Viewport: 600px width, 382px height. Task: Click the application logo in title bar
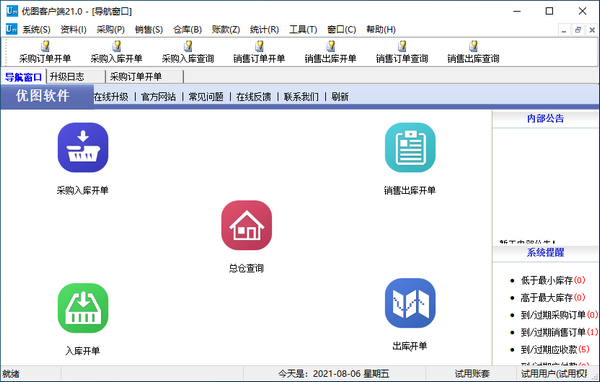[x=12, y=11]
